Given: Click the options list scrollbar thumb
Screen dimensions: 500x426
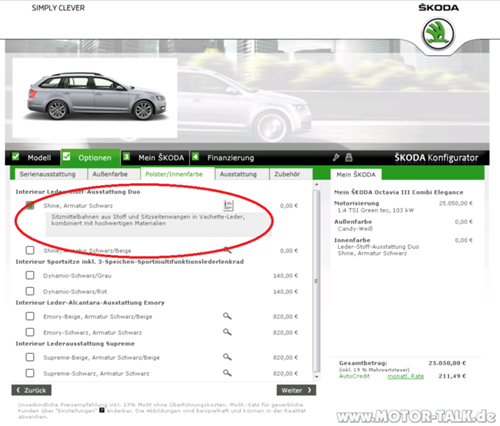Looking at the screenshot, I should point(316,281).
